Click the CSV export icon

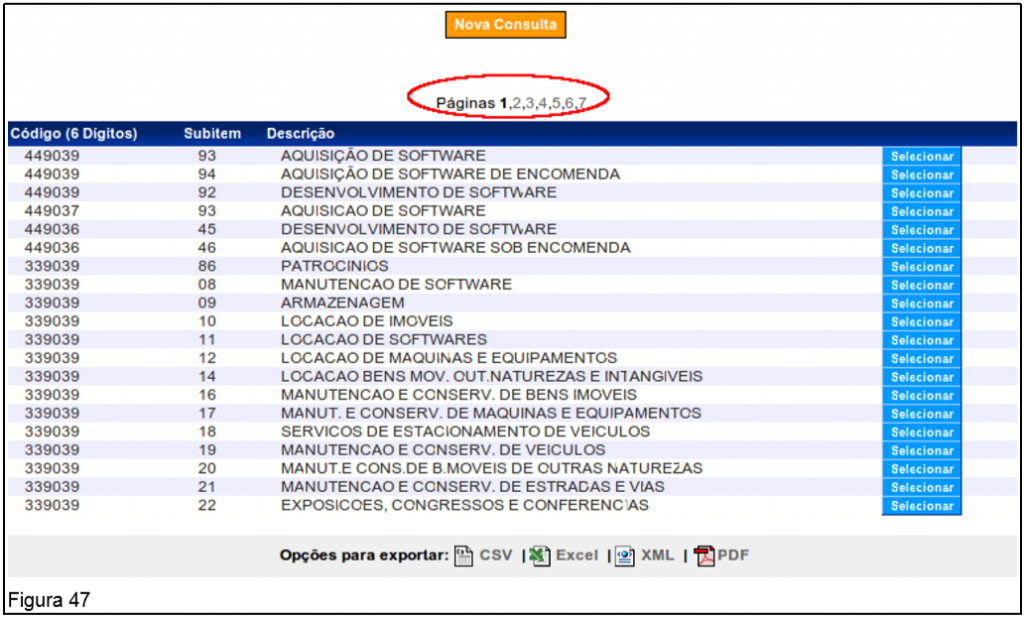464,556
